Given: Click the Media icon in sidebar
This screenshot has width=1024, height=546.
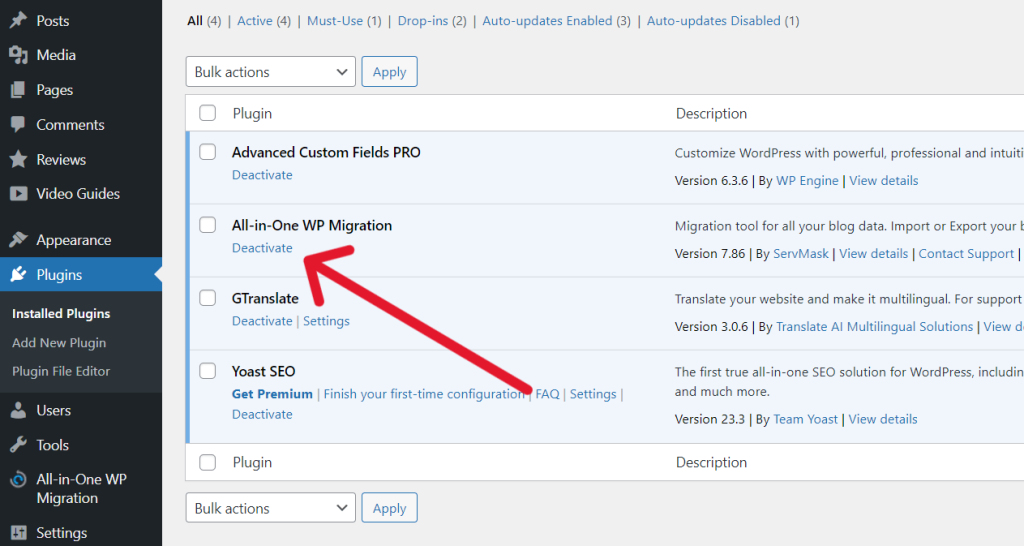Looking at the screenshot, I should [x=18, y=55].
